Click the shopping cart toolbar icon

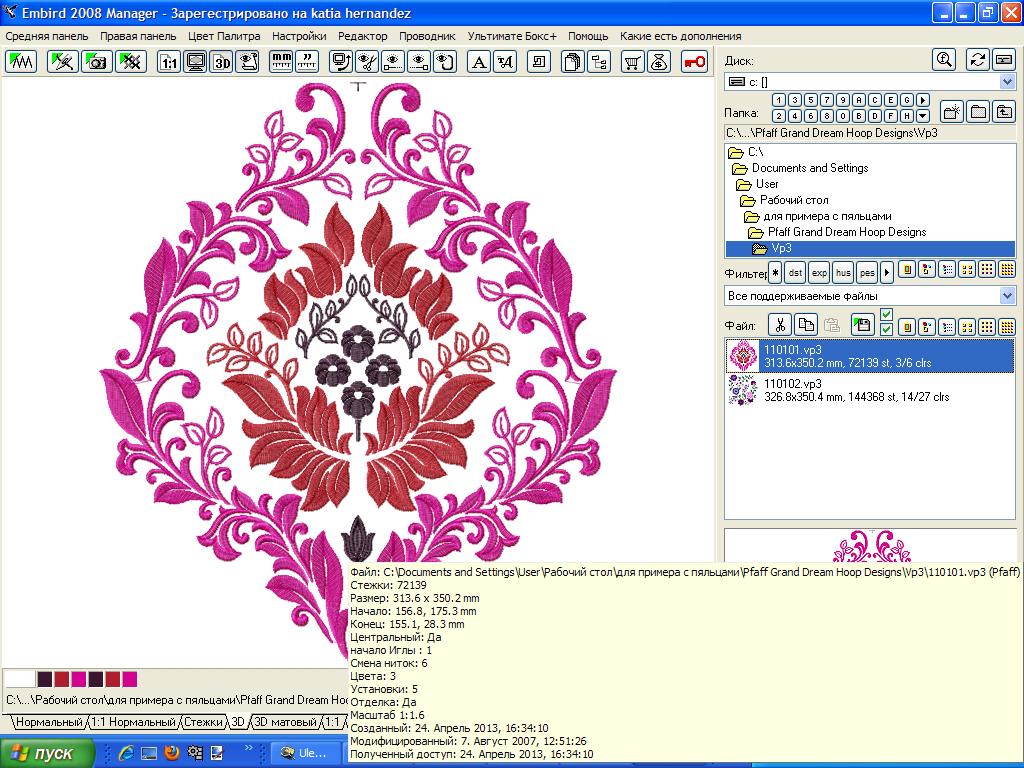(x=632, y=62)
